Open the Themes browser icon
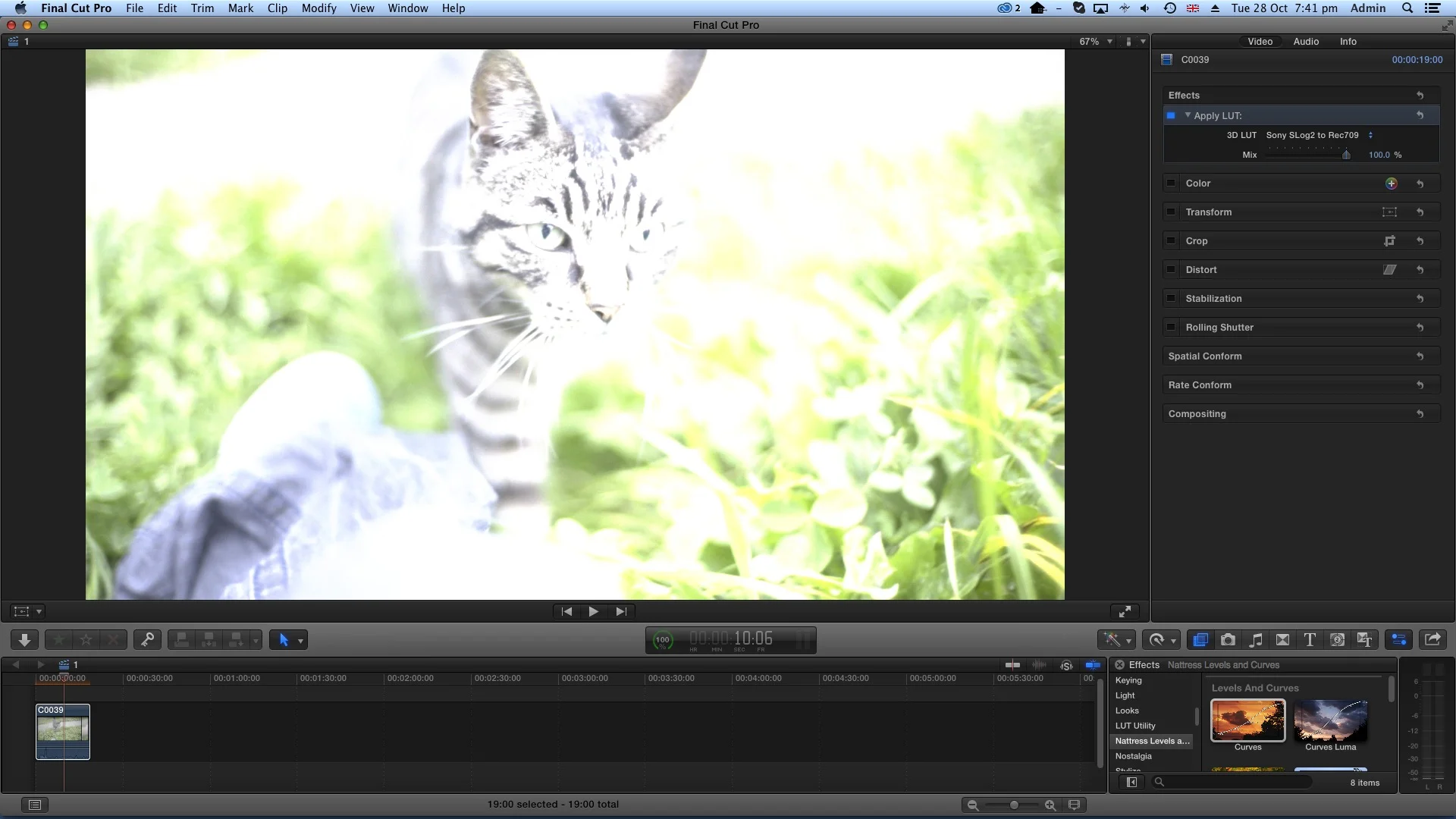 coord(1364,640)
